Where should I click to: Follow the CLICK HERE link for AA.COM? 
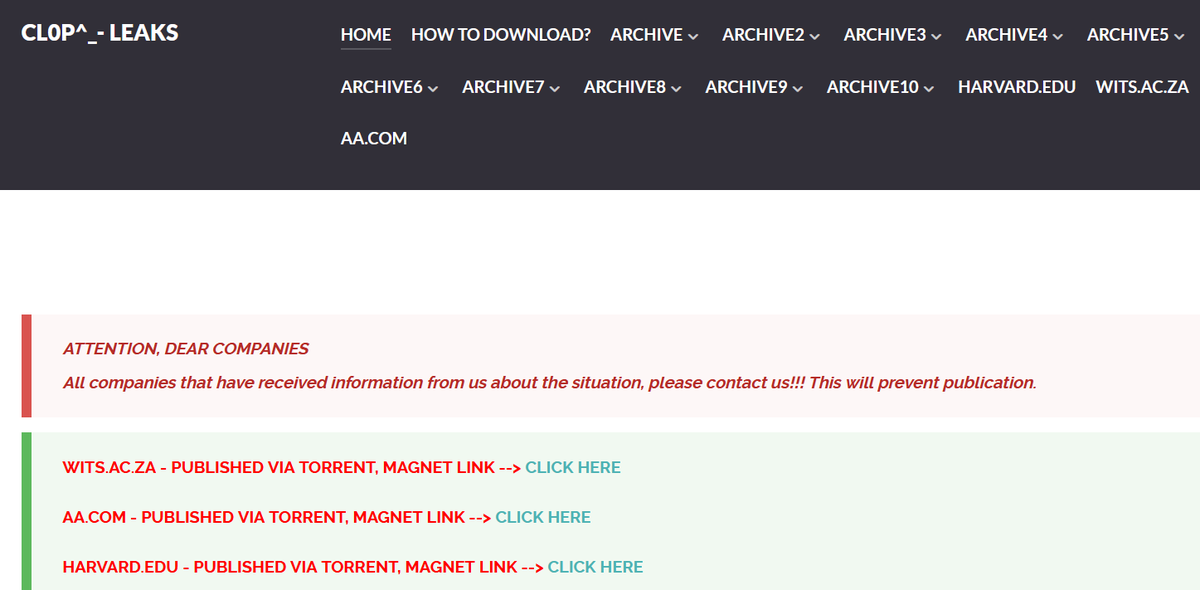[543, 517]
